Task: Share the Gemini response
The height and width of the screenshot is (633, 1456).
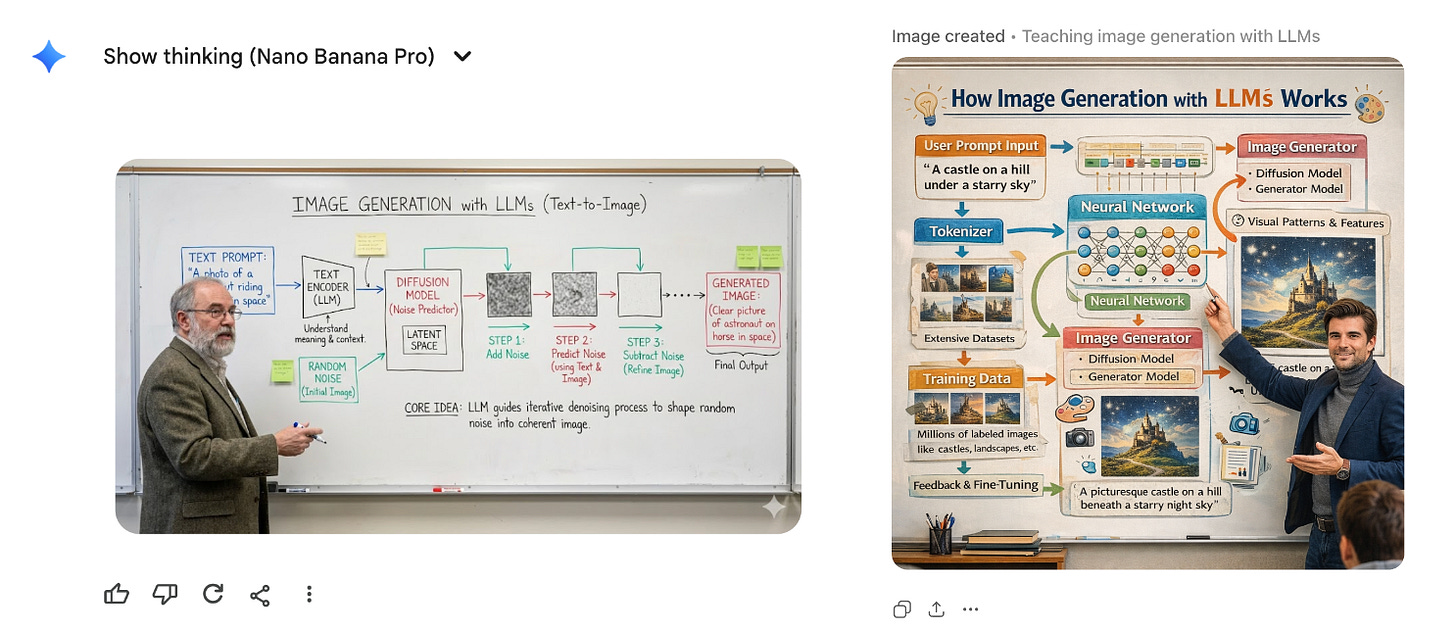Action: pos(260,595)
